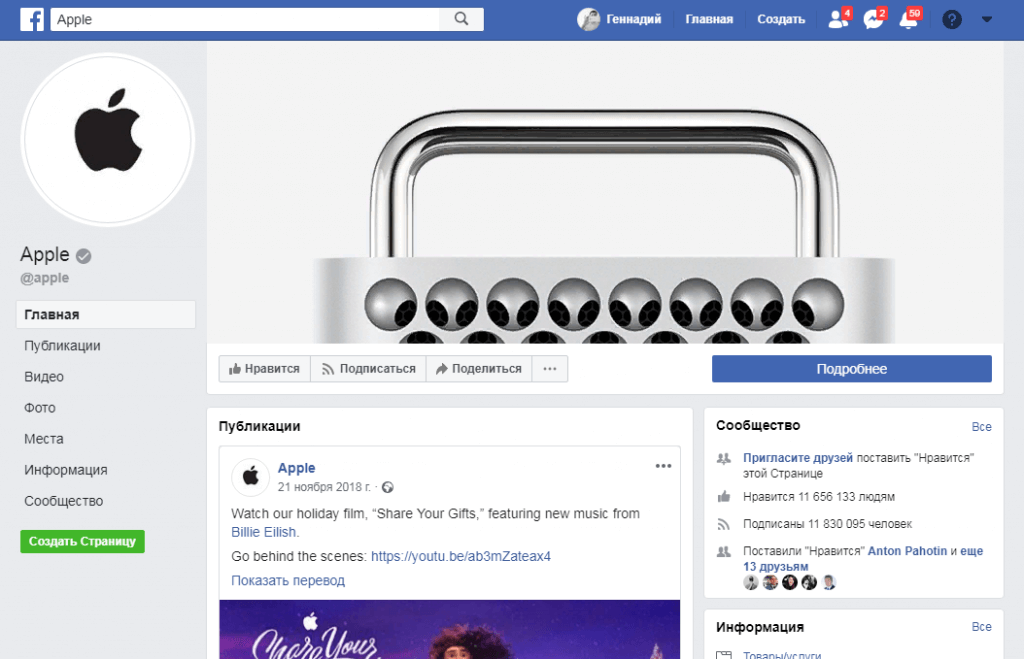Expand the account dropdown arrow
The height and width of the screenshot is (659, 1024).
click(987, 20)
